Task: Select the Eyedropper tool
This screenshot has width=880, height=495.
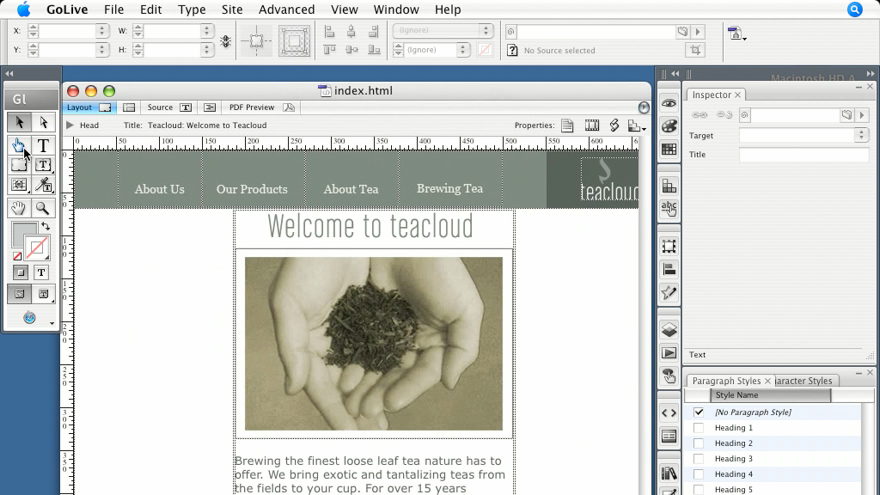Action: [x=43, y=185]
